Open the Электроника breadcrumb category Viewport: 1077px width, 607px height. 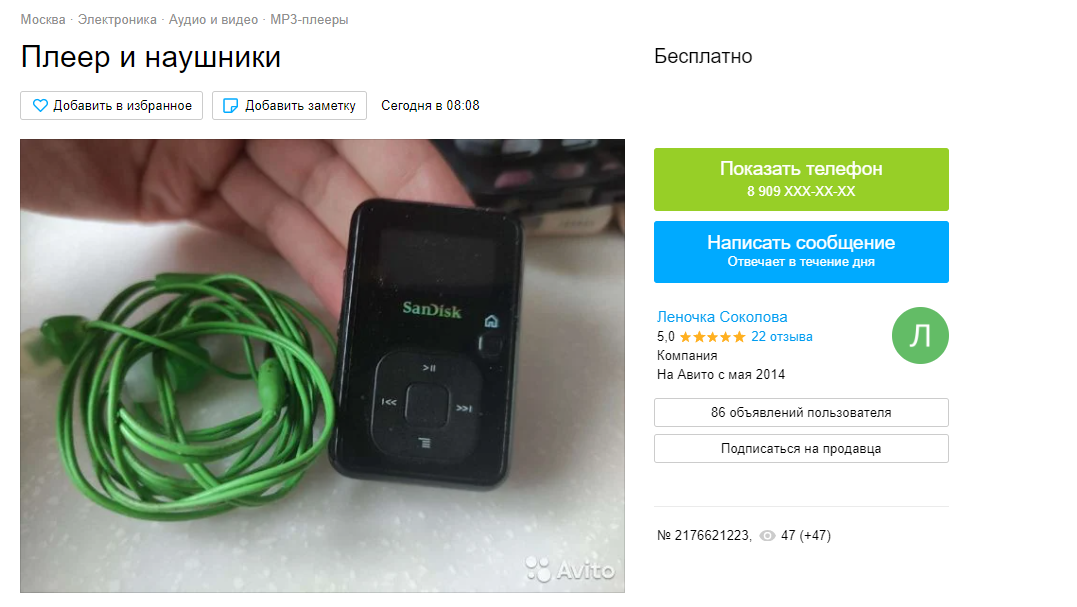[117, 20]
